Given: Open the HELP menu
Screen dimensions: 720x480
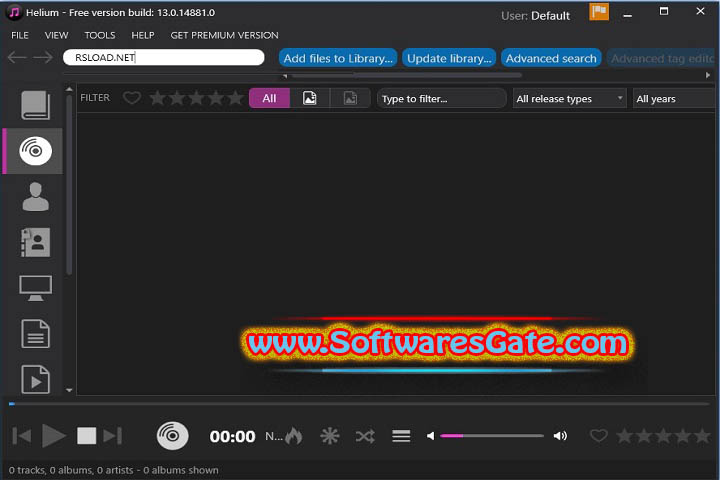Looking at the screenshot, I should pos(143,35).
